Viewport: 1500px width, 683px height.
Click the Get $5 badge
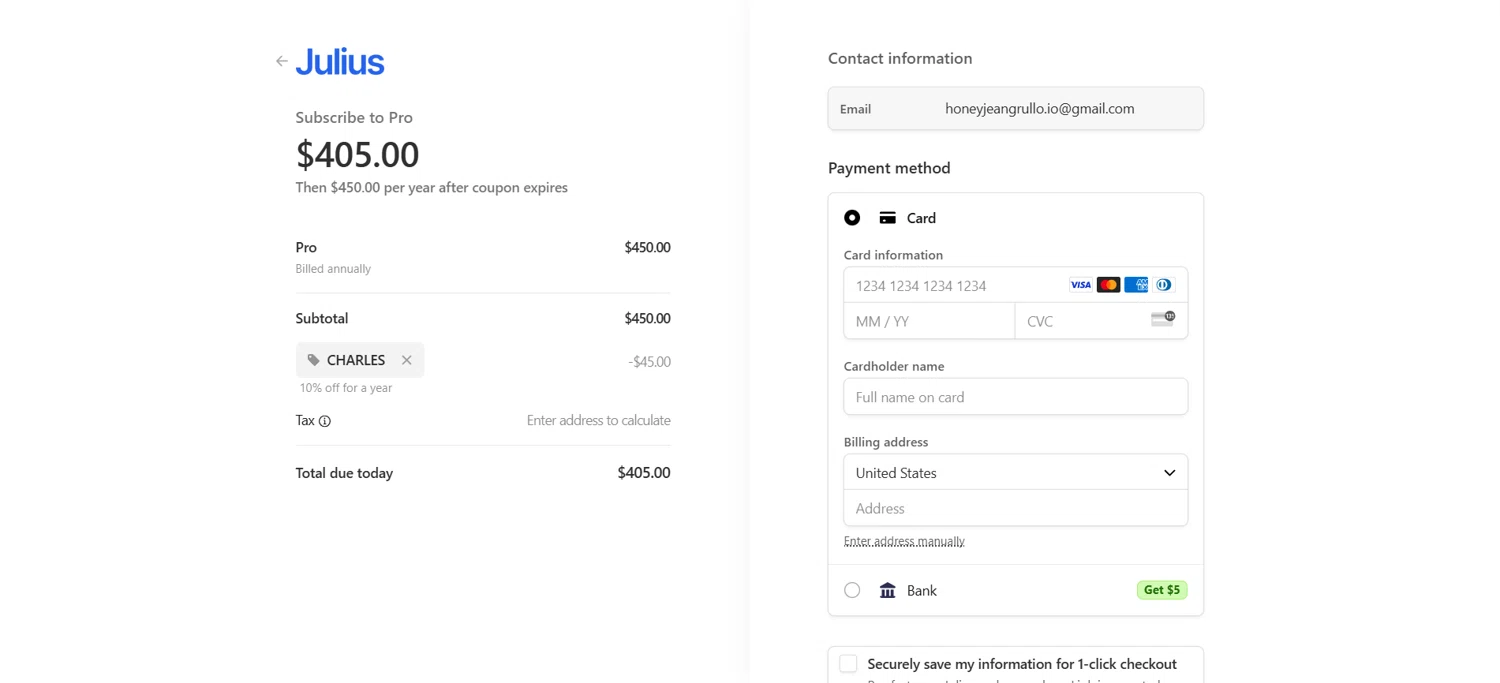1162,590
